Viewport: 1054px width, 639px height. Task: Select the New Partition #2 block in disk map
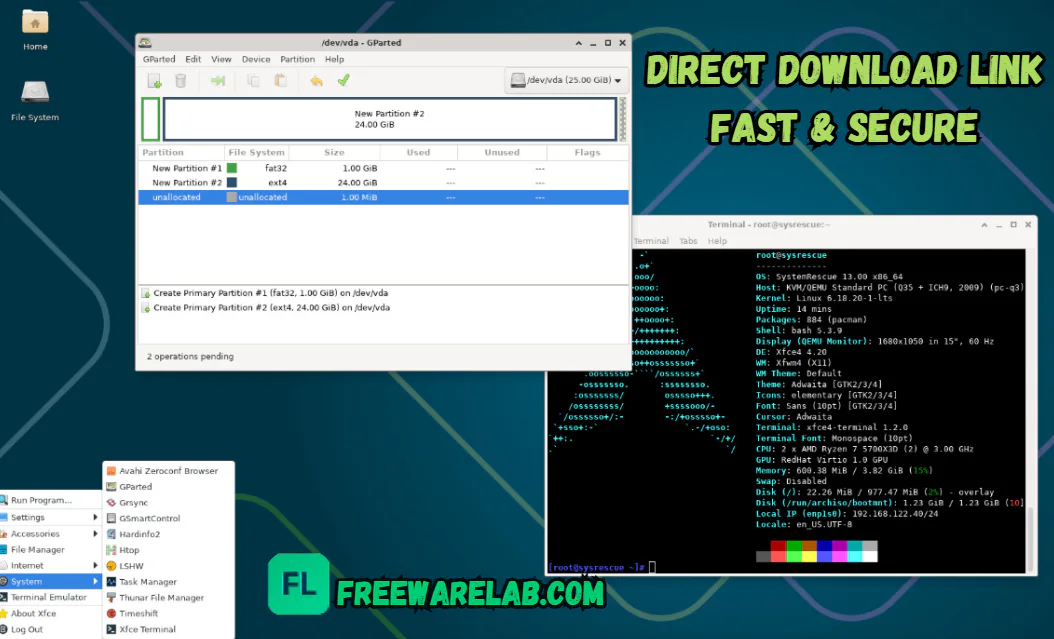[390, 119]
